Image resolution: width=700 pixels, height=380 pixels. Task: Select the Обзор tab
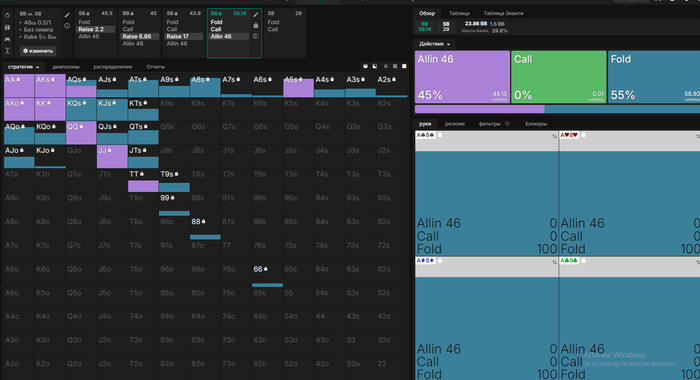[427, 13]
